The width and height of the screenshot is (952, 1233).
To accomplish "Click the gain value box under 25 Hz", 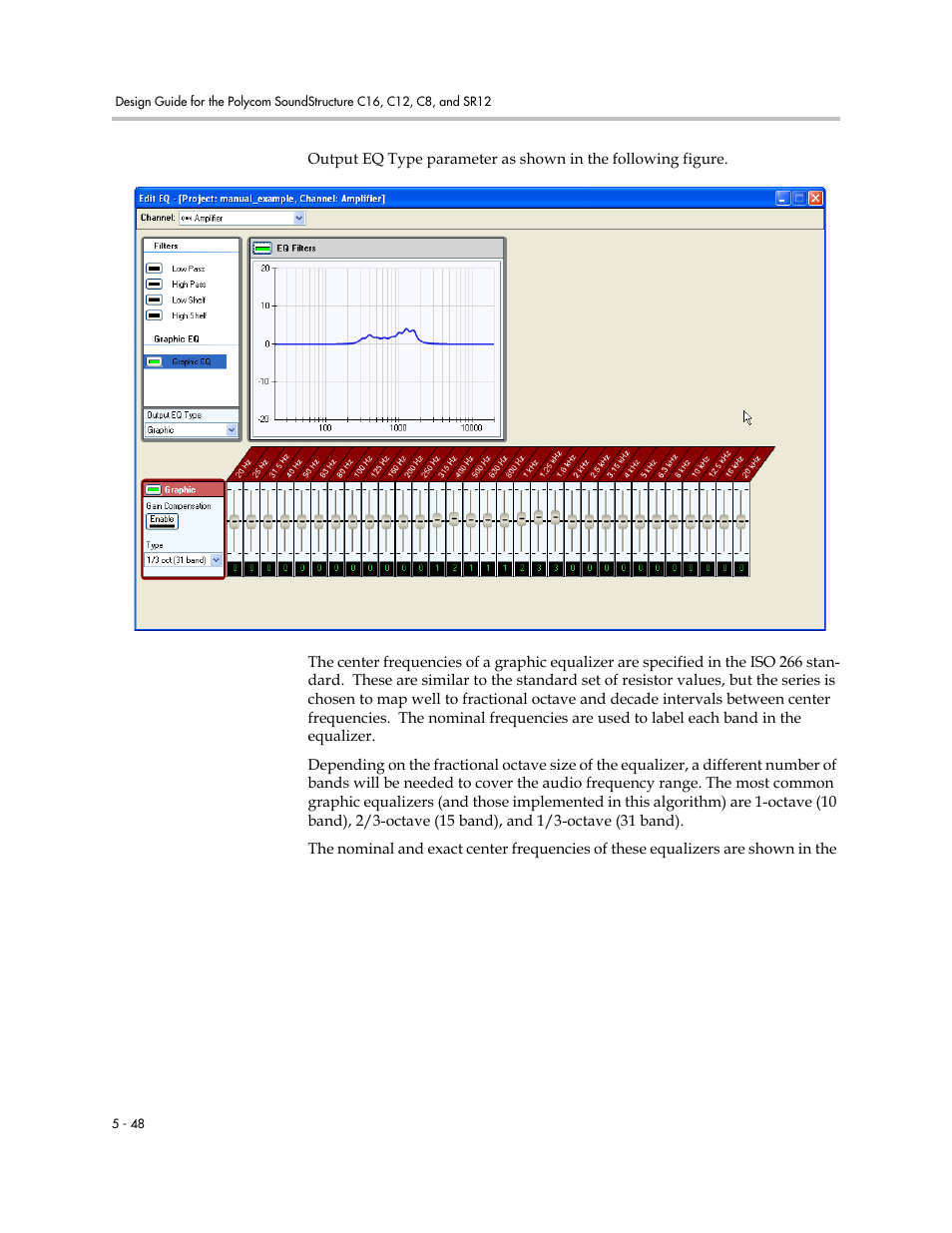I will click(x=251, y=568).
